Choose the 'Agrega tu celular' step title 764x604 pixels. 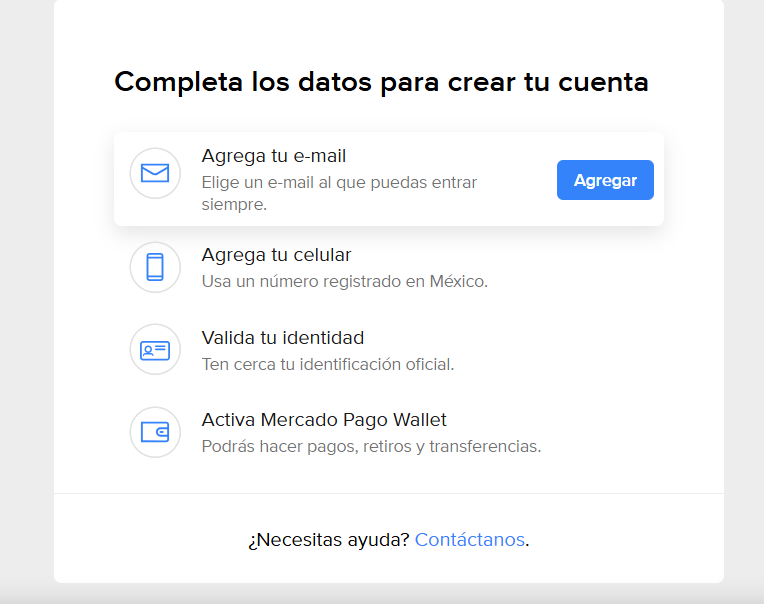pyautogui.click(x=276, y=255)
